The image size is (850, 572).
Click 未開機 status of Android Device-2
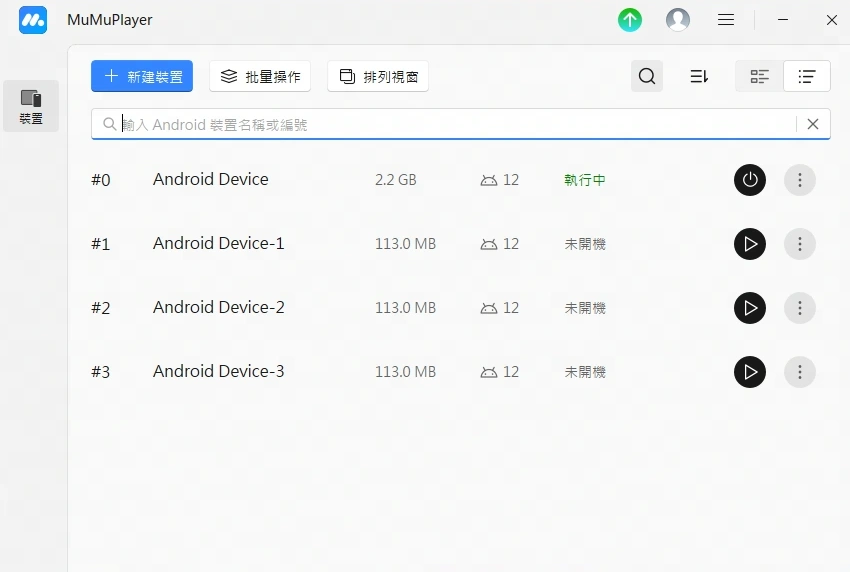tap(585, 307)
